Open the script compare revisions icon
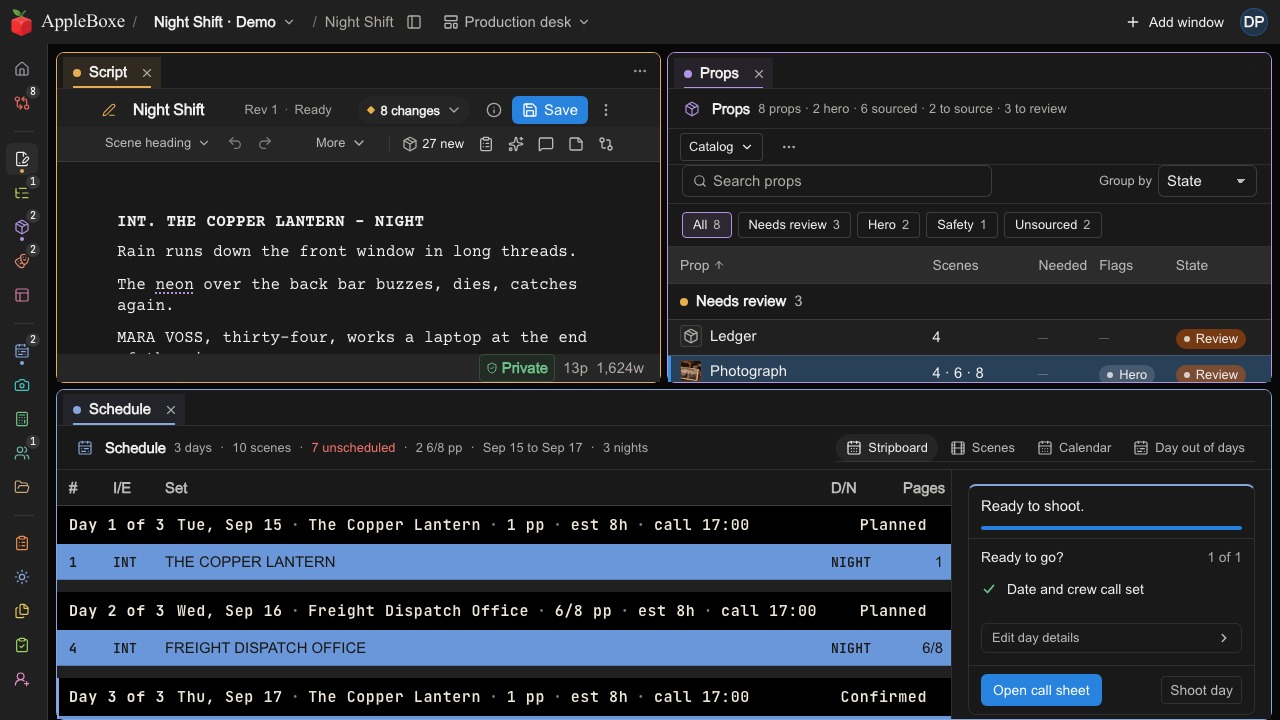 [x=606, y=144]
